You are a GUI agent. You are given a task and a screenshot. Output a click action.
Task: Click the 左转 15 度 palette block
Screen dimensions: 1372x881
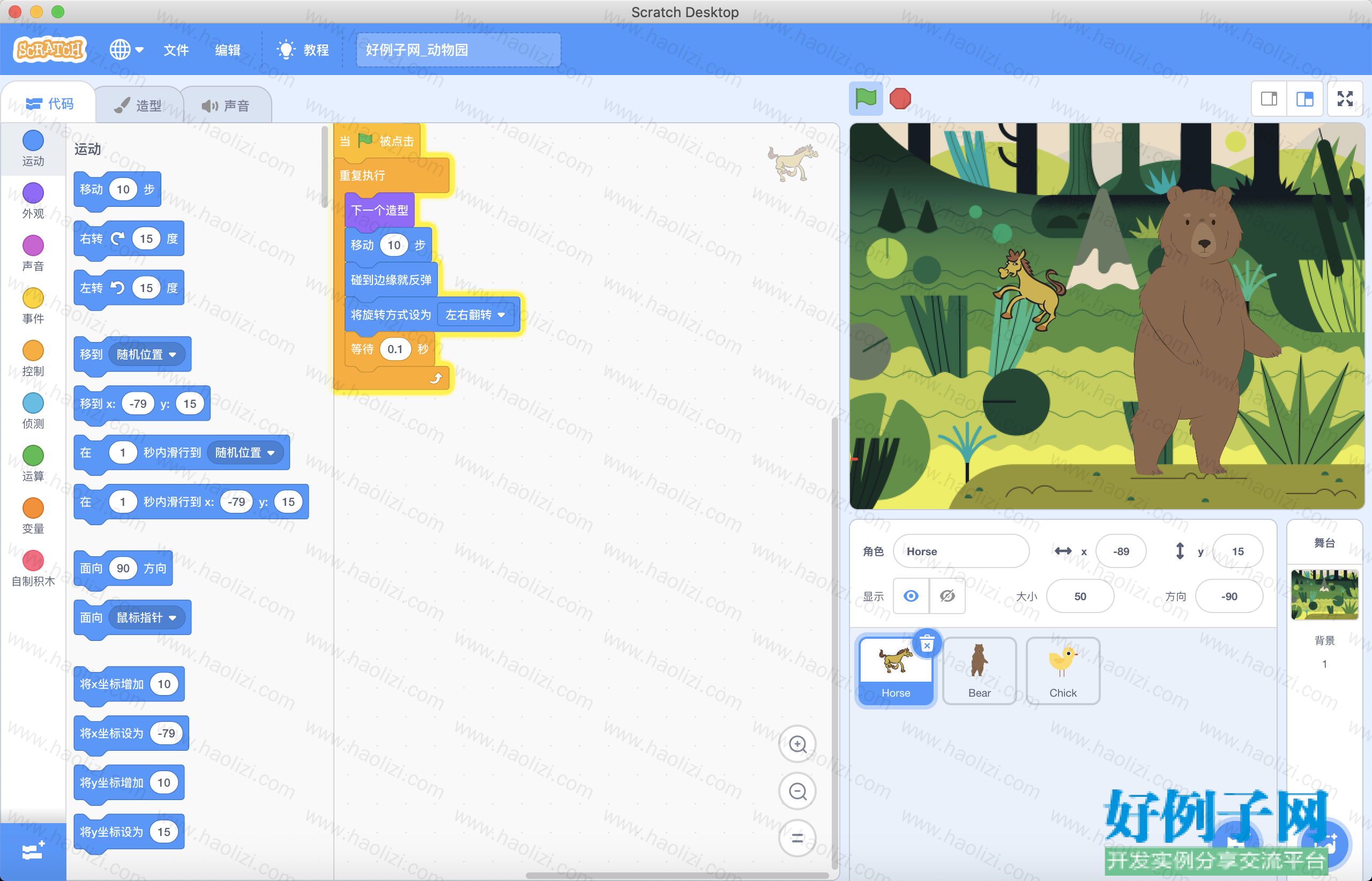tap(129, 288)
